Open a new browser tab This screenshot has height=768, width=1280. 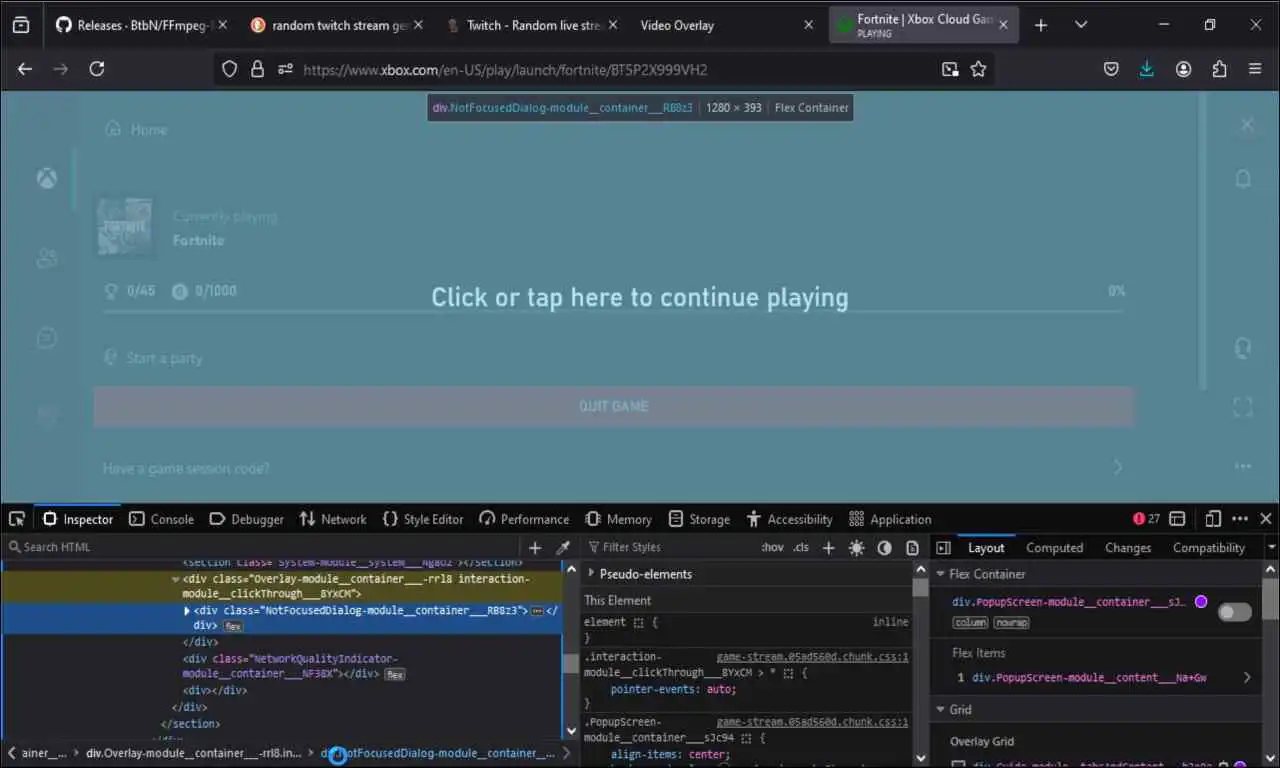click(1041, 25)
